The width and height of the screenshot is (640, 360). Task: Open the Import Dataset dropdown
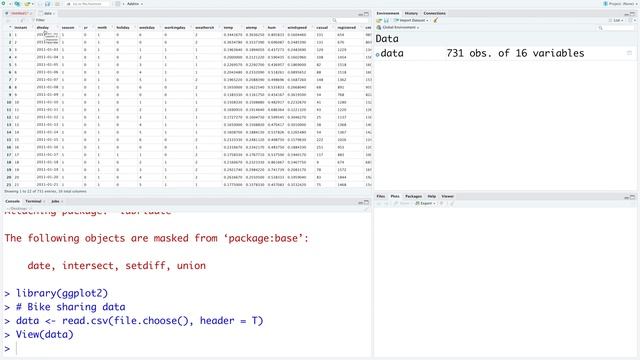(411, 20)
